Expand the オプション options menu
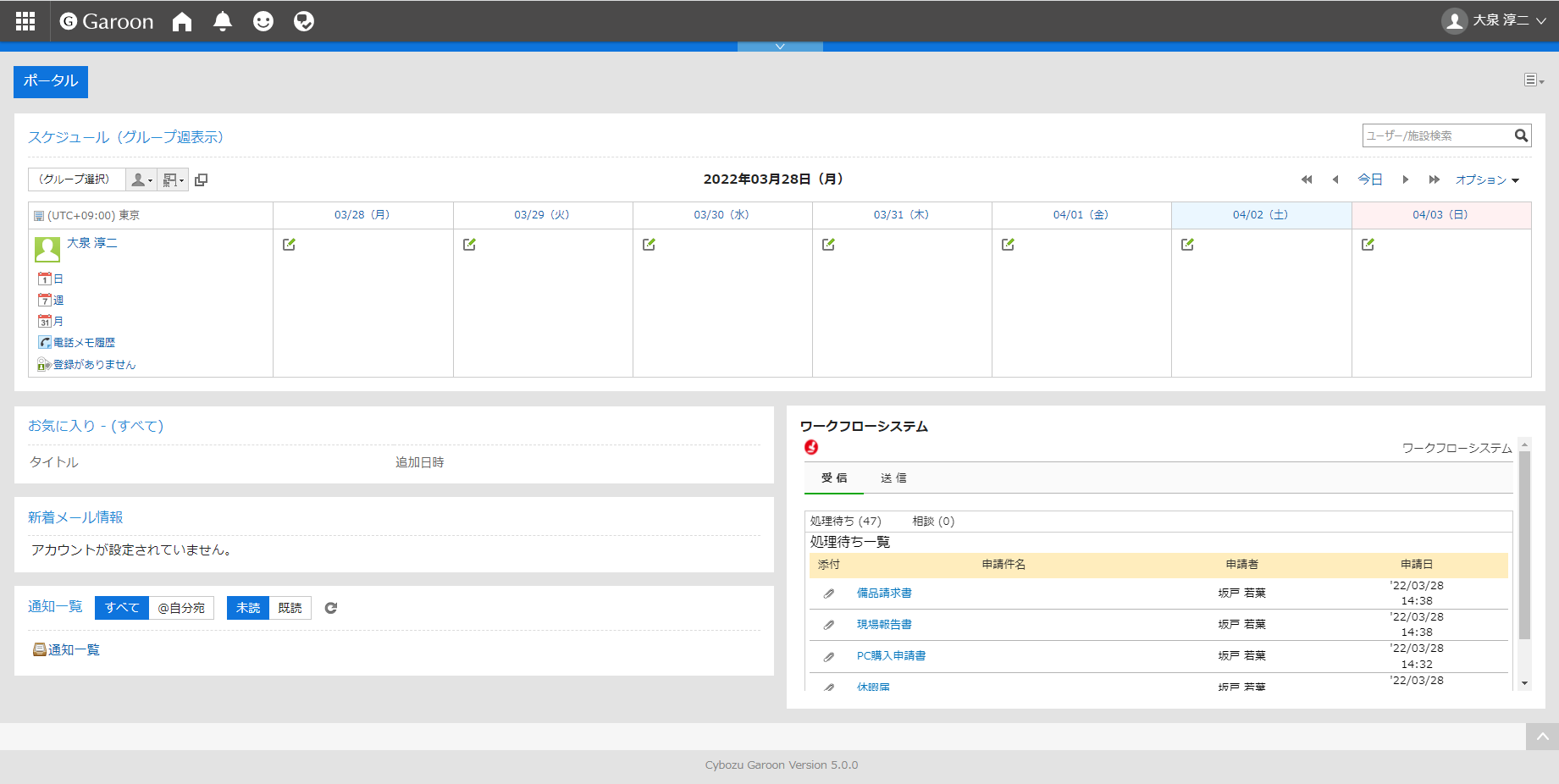Image resolution: width=1559 pixels, height=784 pixels. (x=1487, y=179)
